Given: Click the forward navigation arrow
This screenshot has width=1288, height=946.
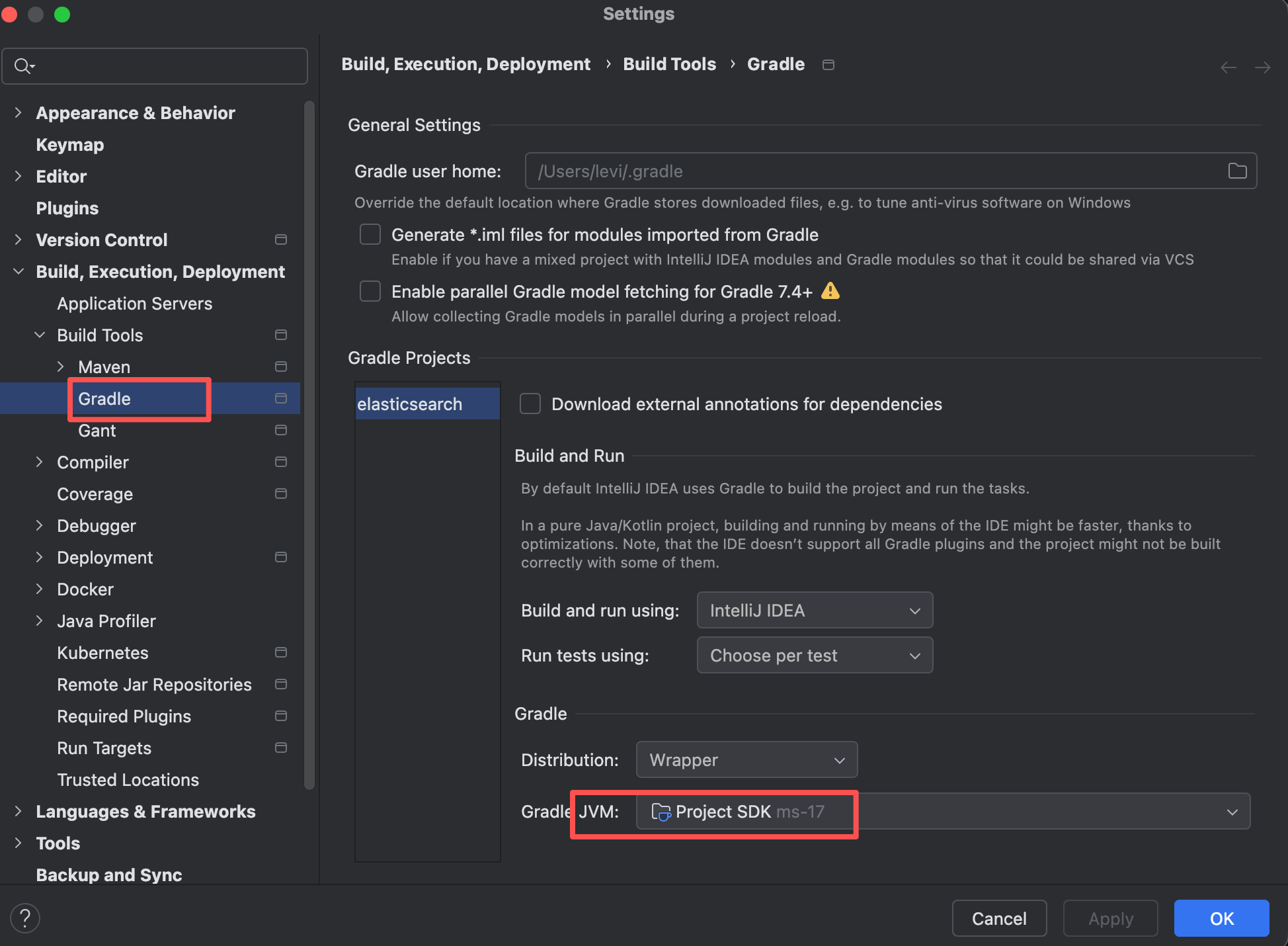Looking at the screenshot, I should click(x=1262, y=67).
